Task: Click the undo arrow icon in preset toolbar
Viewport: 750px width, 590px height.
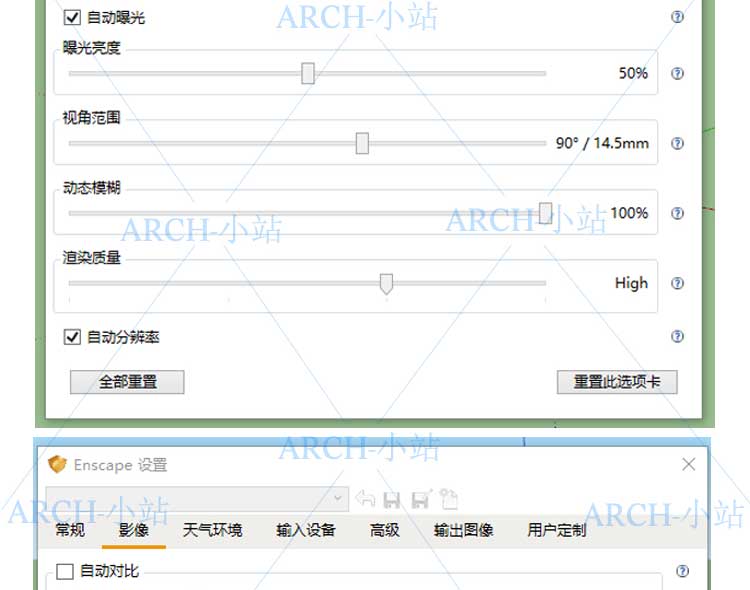Action: click(365, 499)
